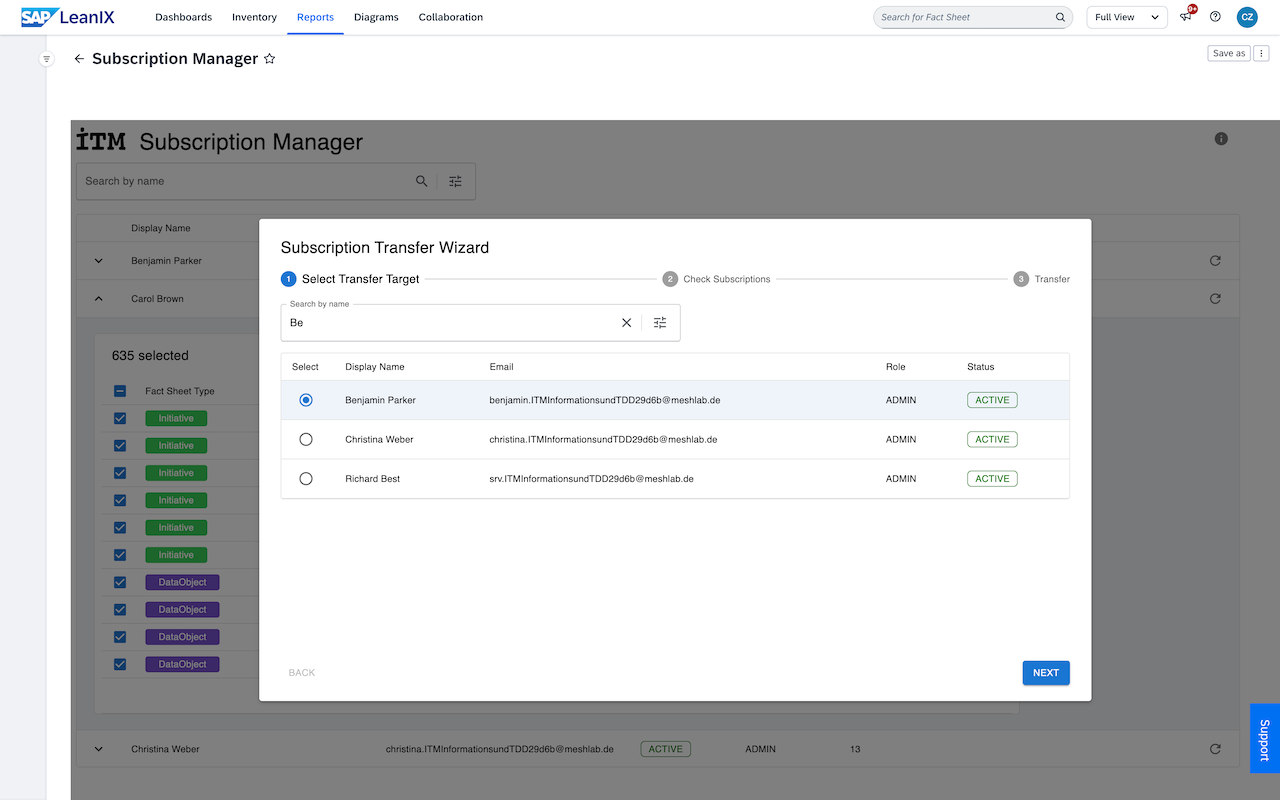Toggle the left sidebar filter icon

point(46,59)
